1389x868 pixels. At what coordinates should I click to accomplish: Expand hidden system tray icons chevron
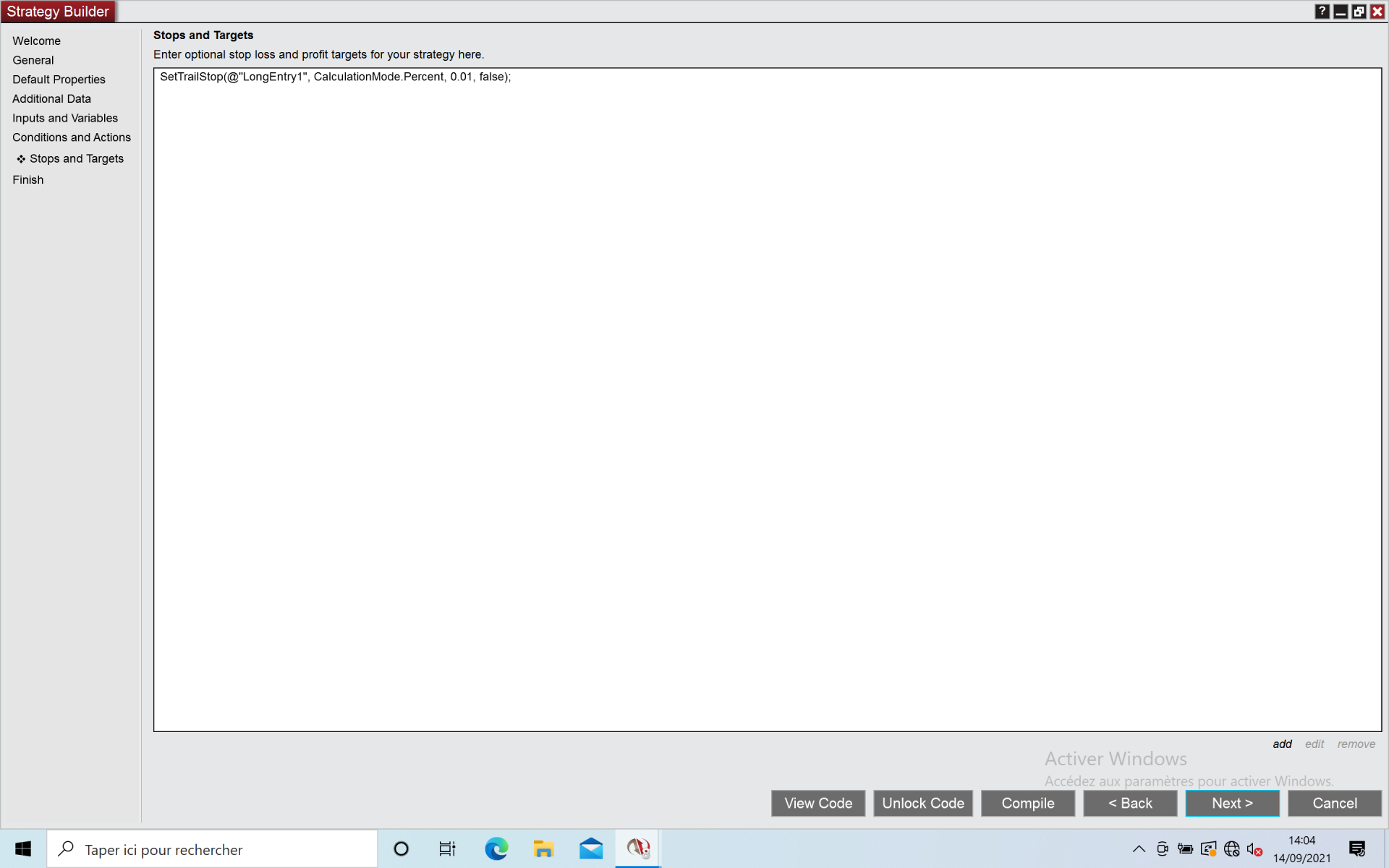(1139, 849)
